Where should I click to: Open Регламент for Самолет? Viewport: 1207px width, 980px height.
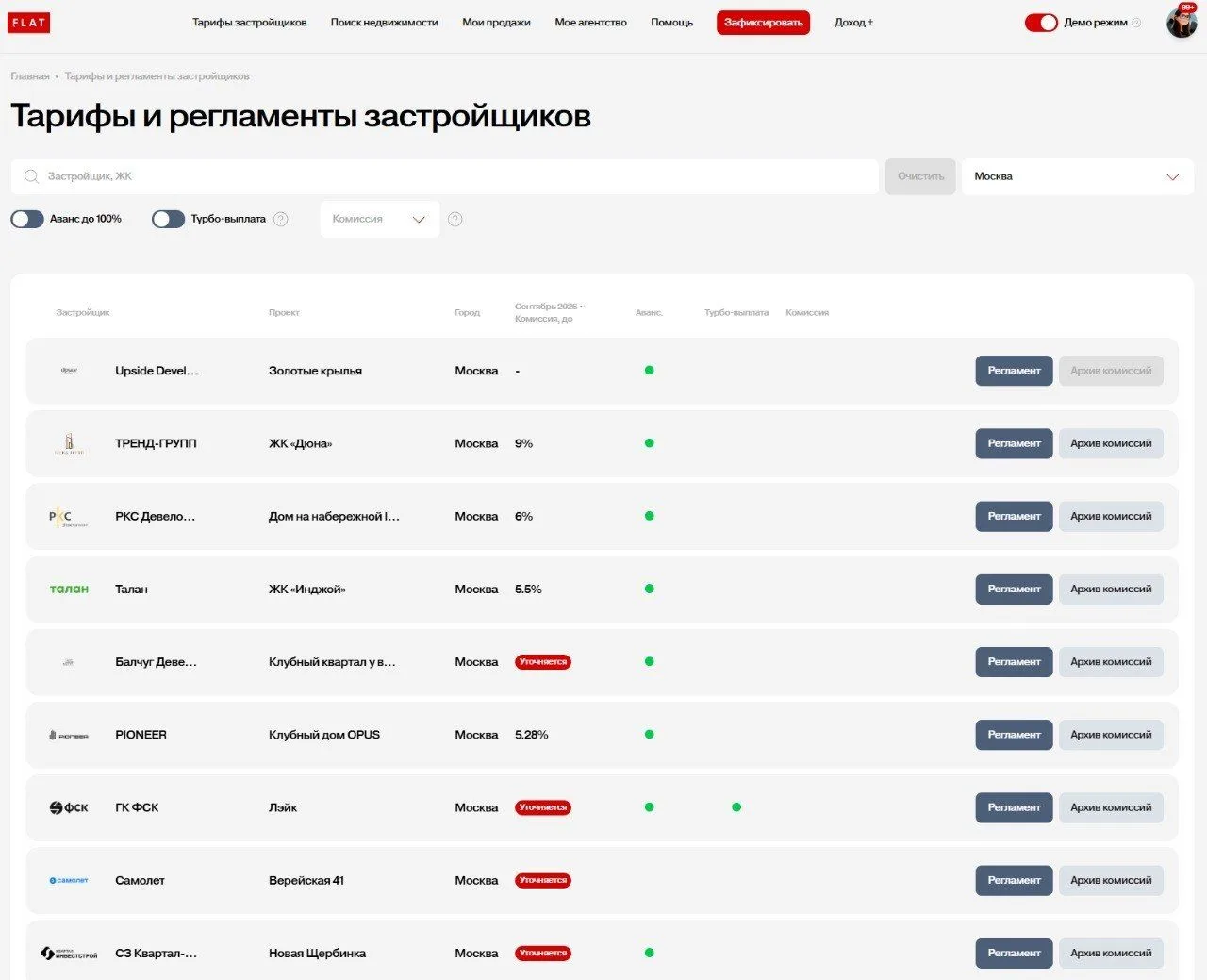[1014, 880]
